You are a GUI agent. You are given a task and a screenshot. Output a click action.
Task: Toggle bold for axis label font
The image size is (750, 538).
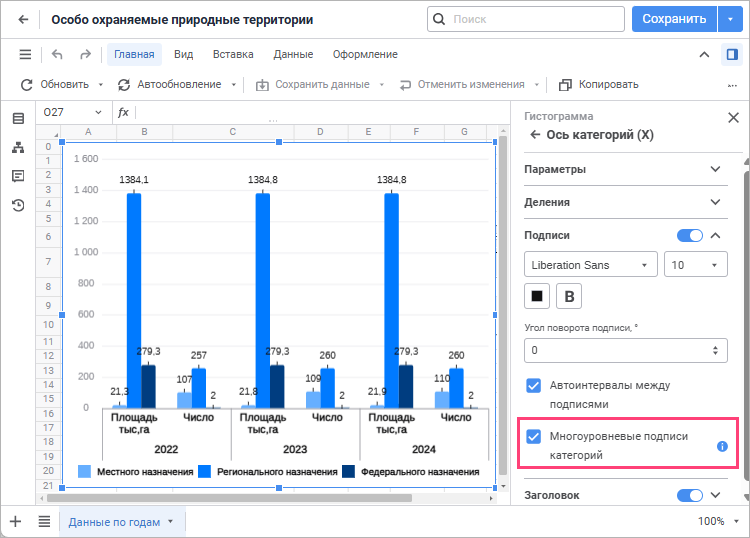[x=570, y=296]
